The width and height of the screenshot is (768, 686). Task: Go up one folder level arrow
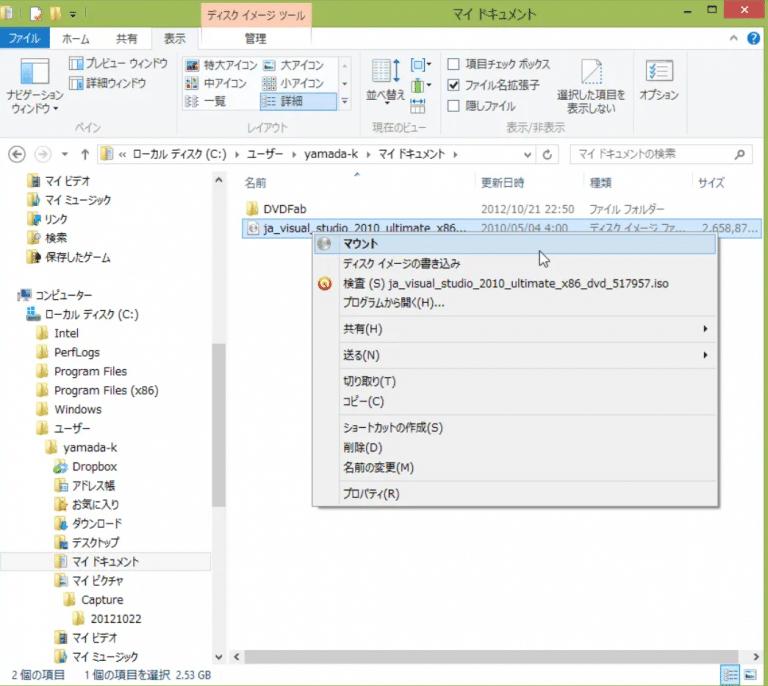click(x=85, y=154)
